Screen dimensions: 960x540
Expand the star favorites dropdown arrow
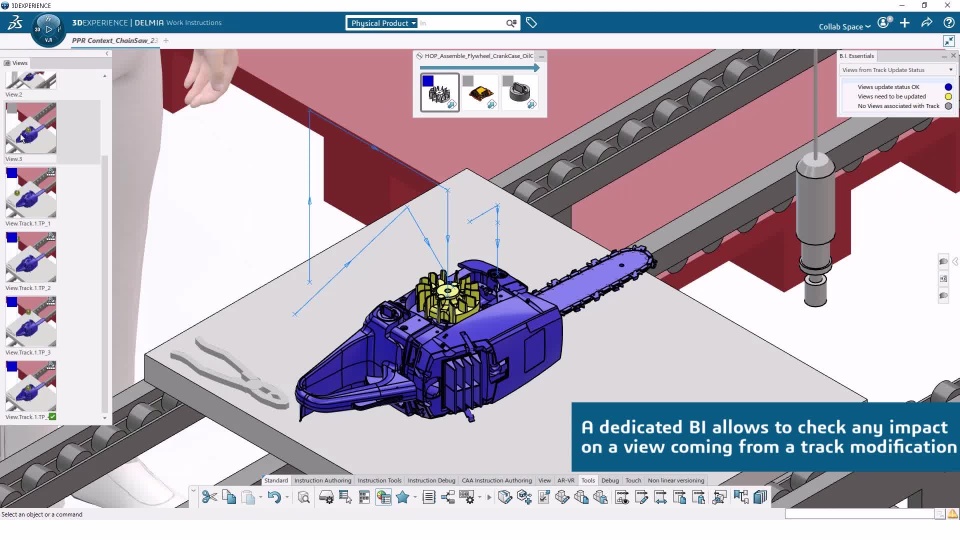(414, 497)
